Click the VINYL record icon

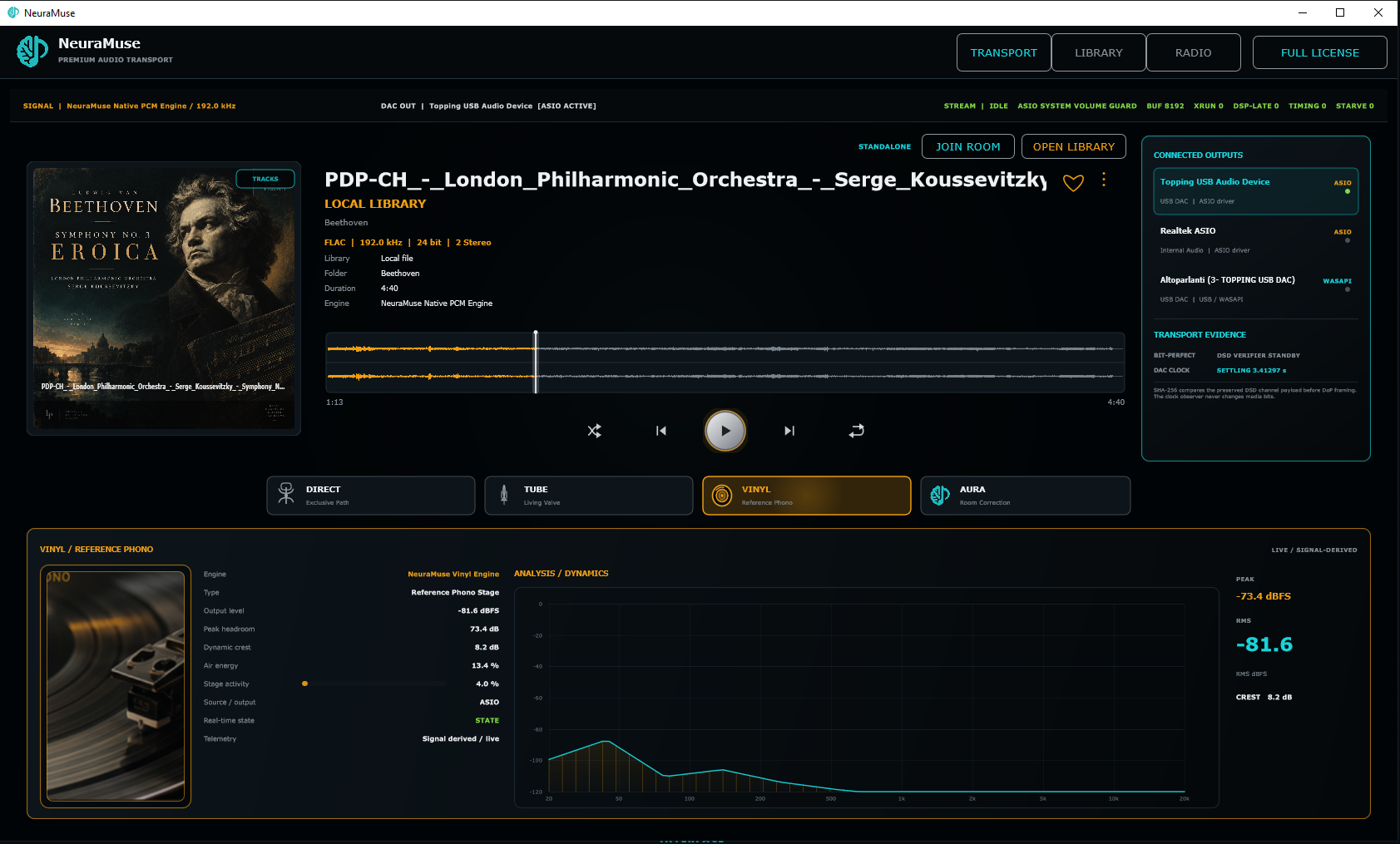click(x=723, y=495)
